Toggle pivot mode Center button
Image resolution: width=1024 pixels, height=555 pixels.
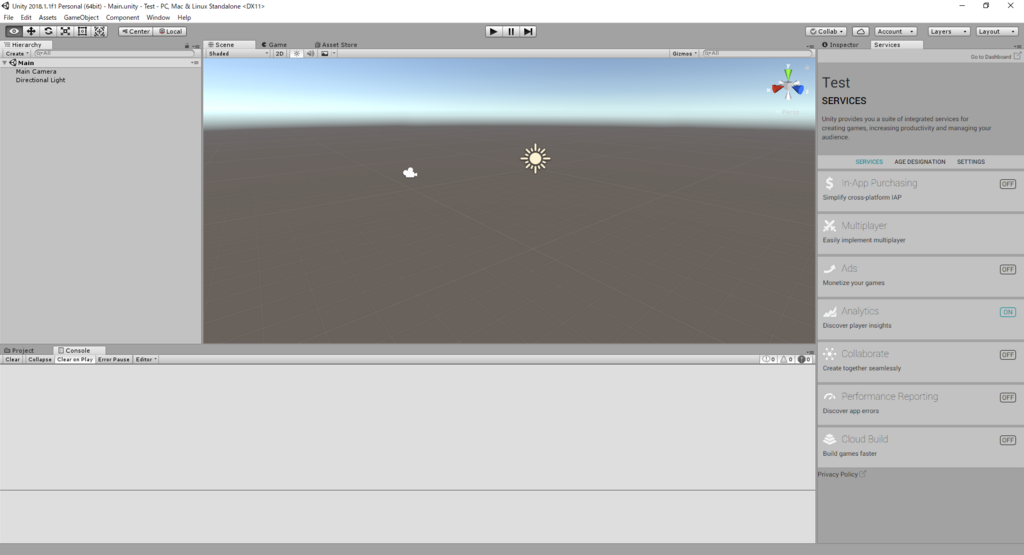pos(136,31)
